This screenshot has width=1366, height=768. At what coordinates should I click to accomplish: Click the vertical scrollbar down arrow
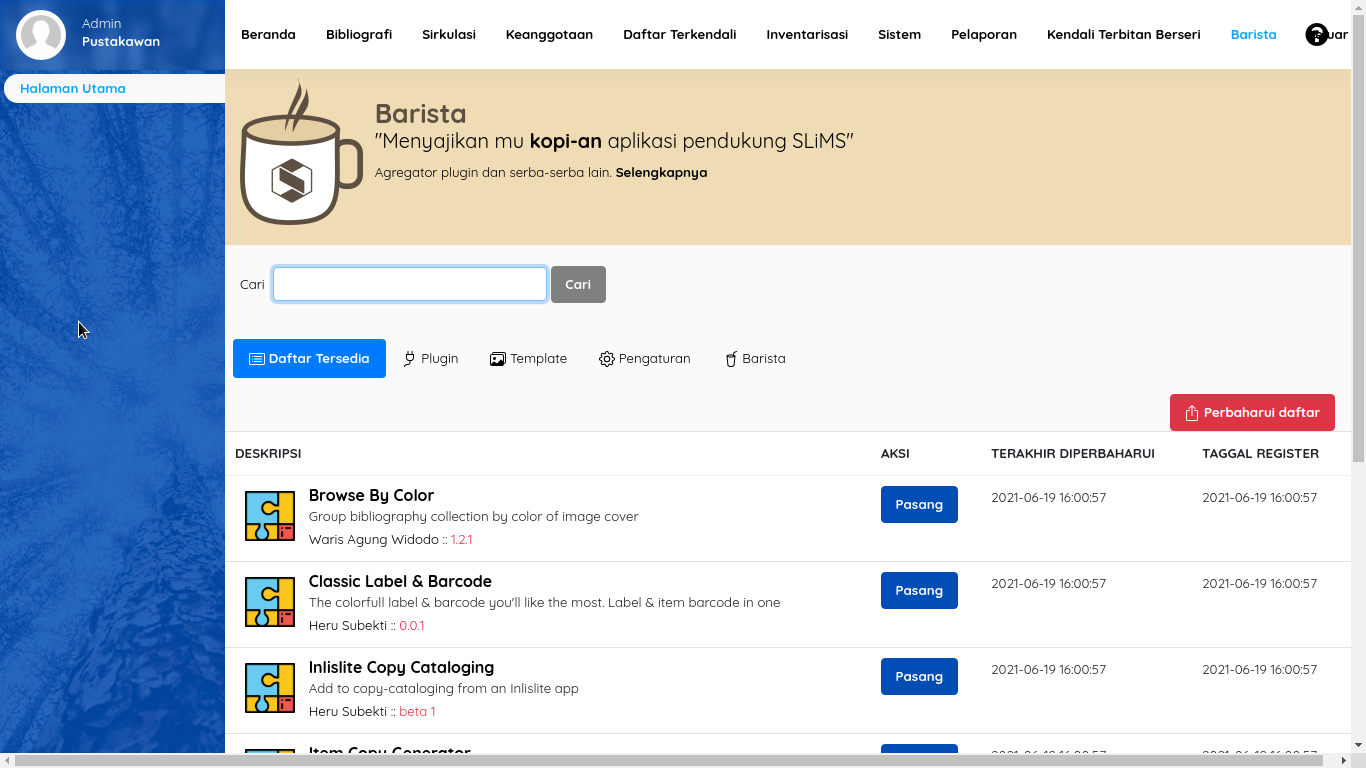pyautogui.click(x=1358, y=745)
